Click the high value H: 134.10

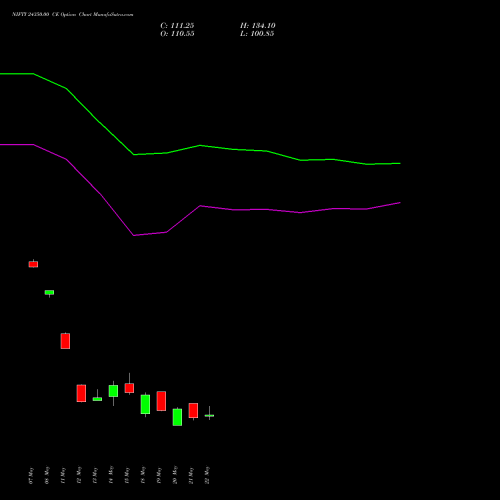(x=258, y=26)
